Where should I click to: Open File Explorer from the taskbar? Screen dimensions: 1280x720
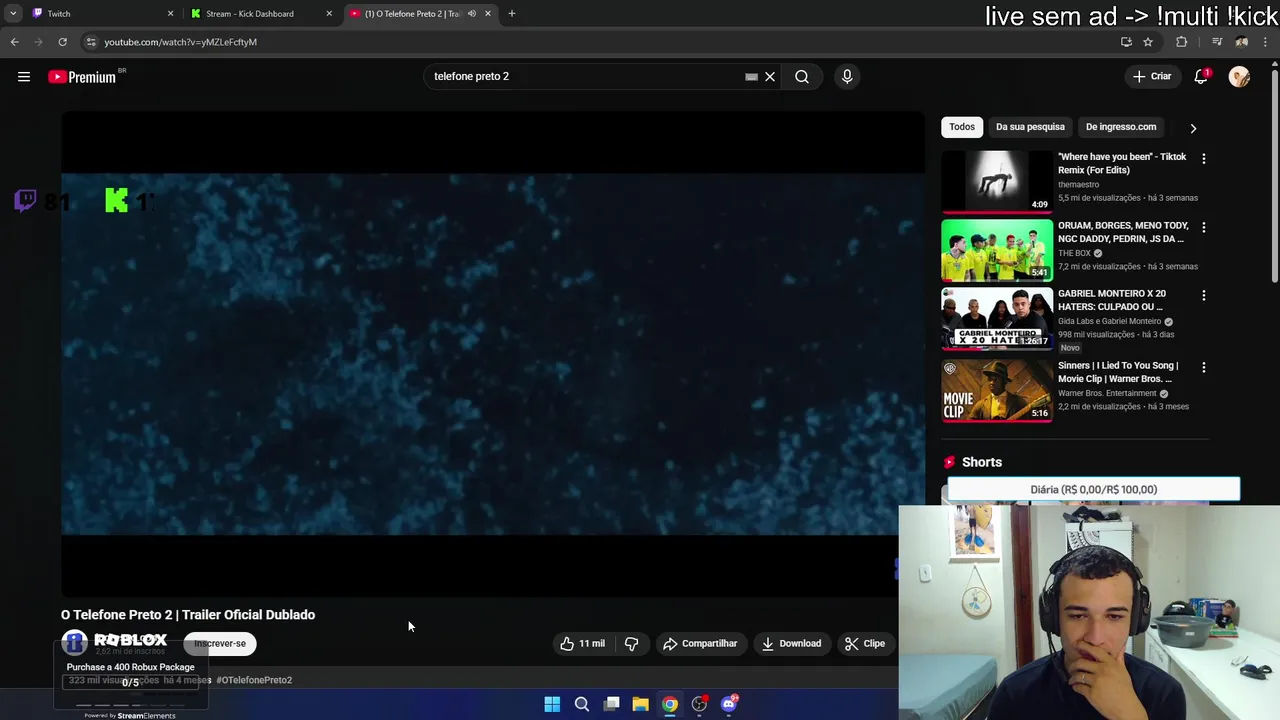tap(640, 704)
